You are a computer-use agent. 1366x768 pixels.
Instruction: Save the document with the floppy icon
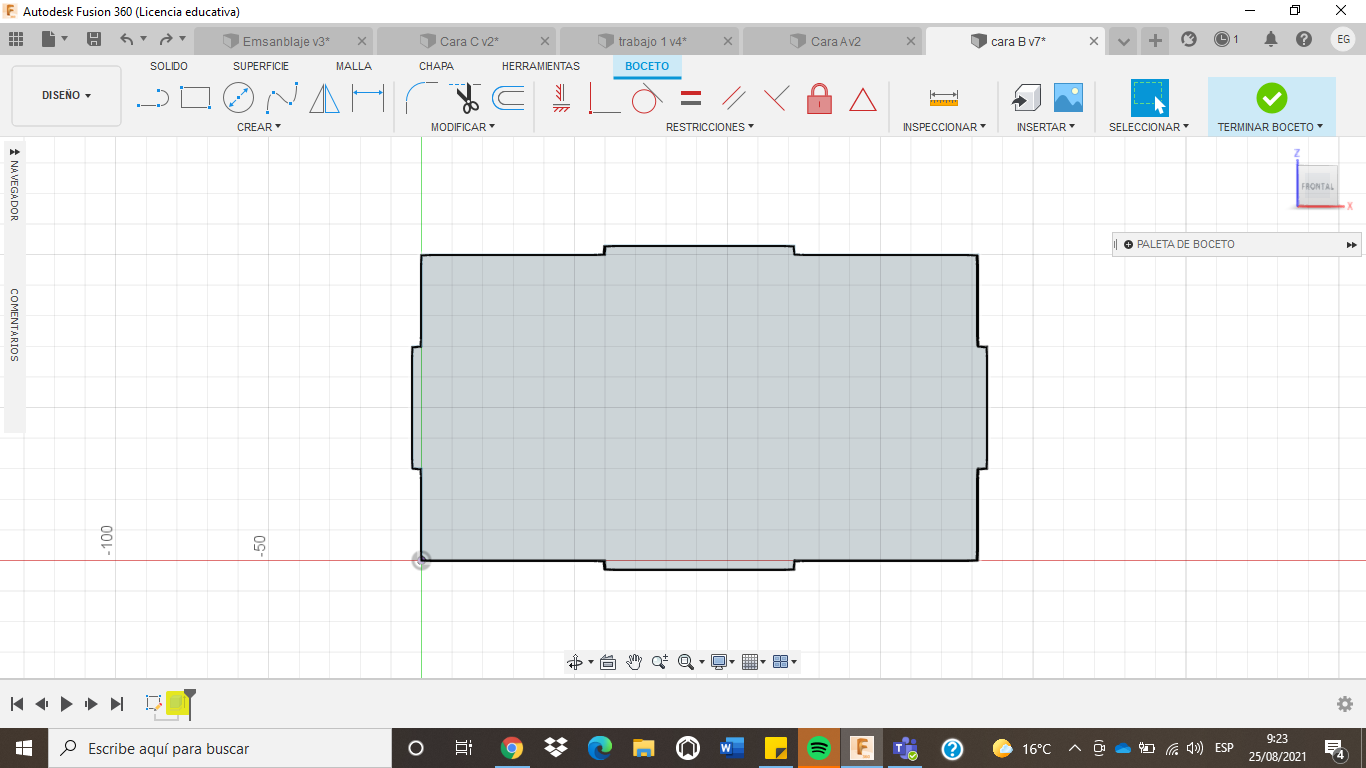tap(94, 40)
